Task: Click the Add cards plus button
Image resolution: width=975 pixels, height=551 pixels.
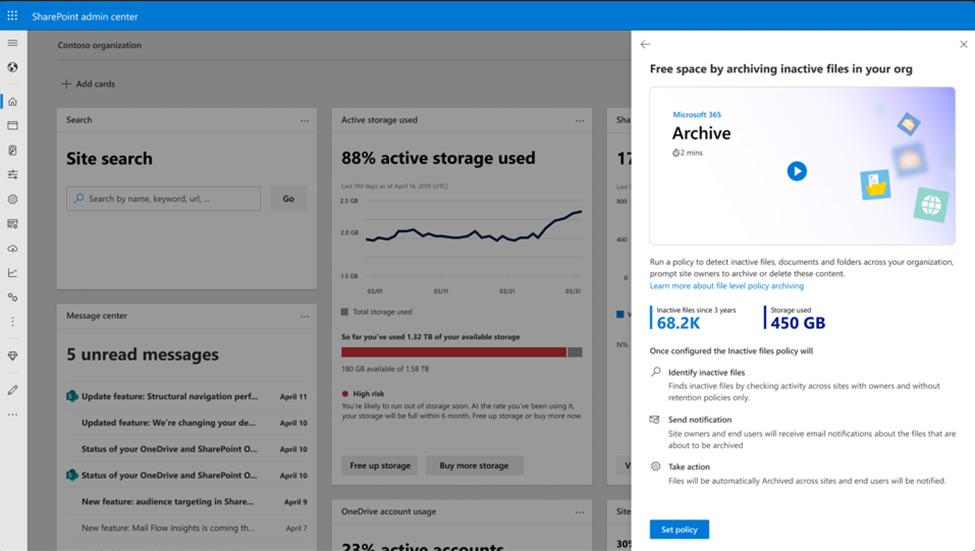Action: click(88, 84)
